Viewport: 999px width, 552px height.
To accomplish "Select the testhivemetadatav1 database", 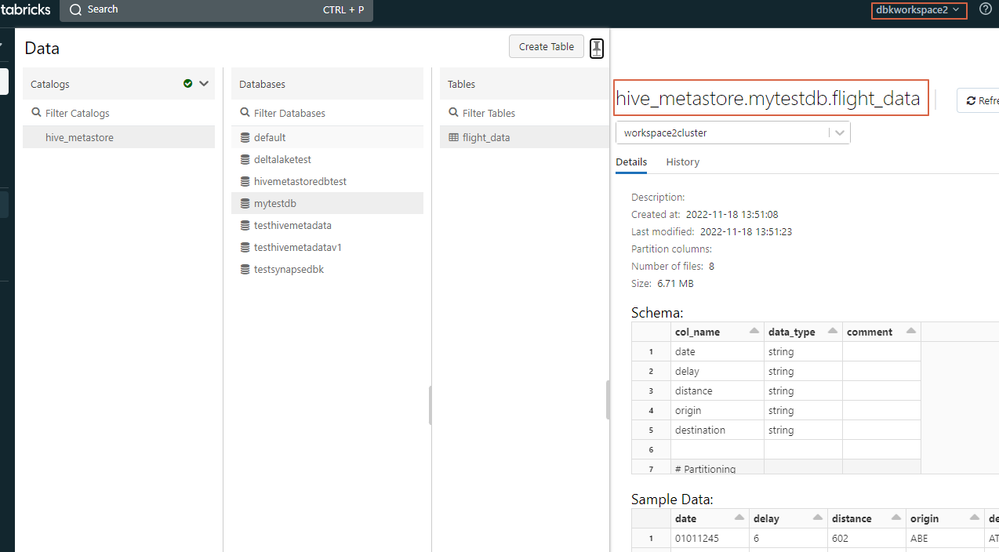I will [327, 247].
